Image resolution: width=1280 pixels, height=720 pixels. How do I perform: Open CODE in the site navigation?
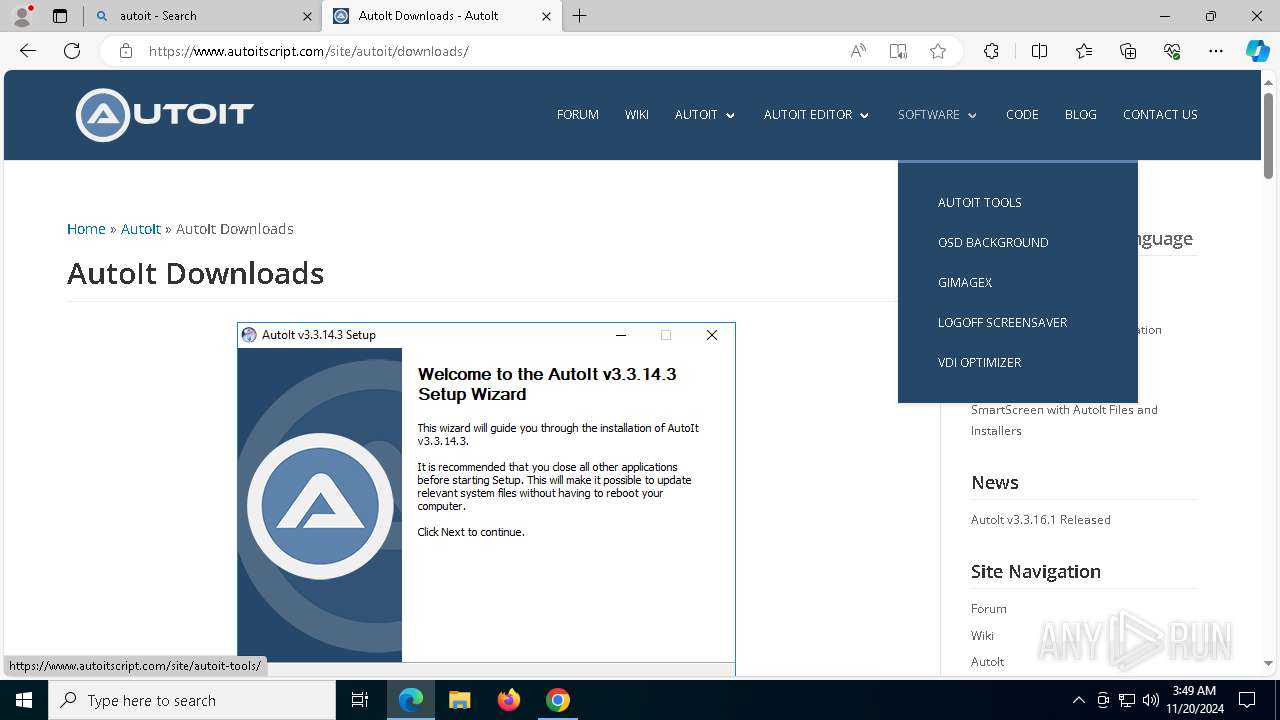[1022, 115]
